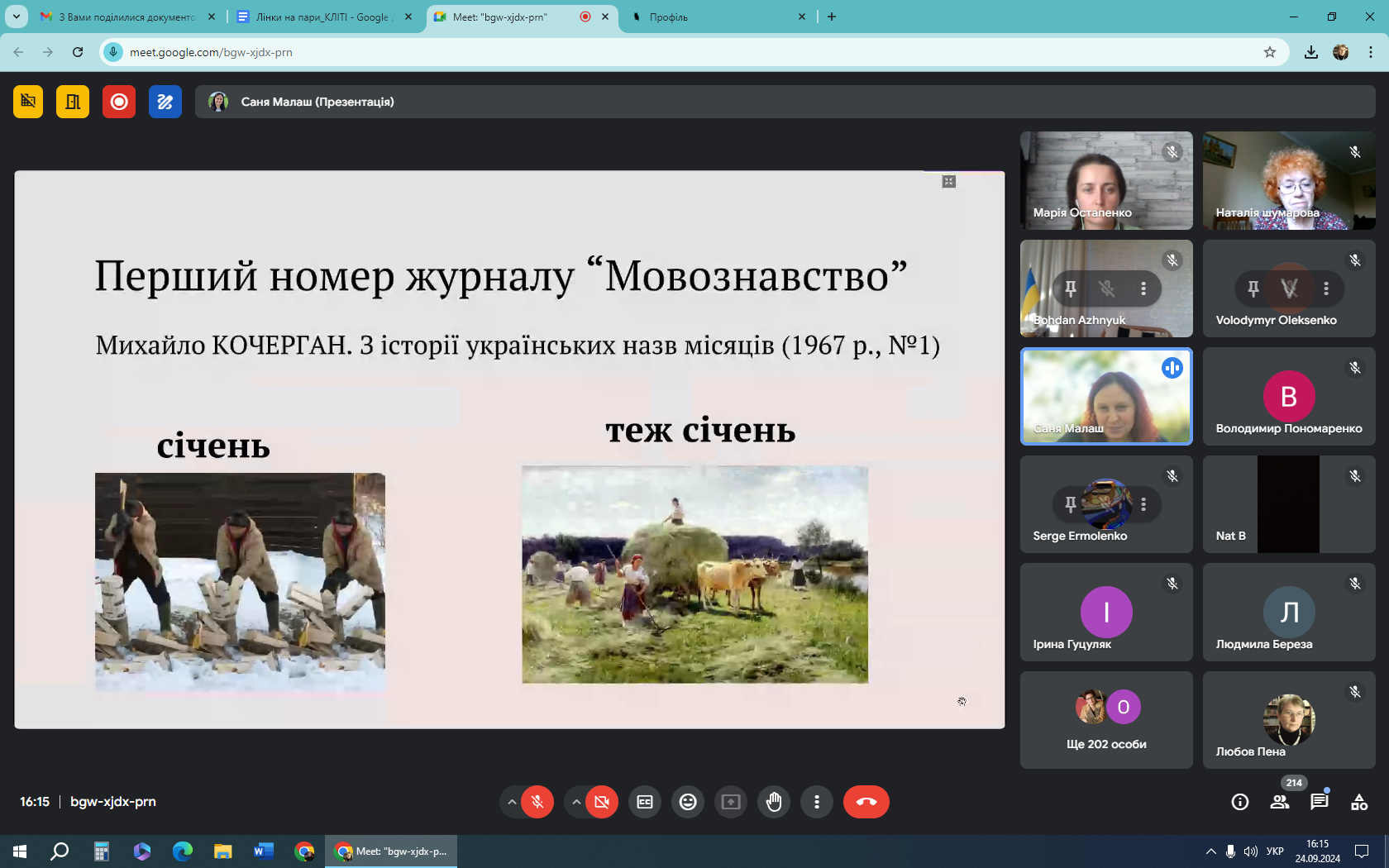Expand audio settings arrow next to microphone
1389x868 pixels.
click(x=512, y=802)
